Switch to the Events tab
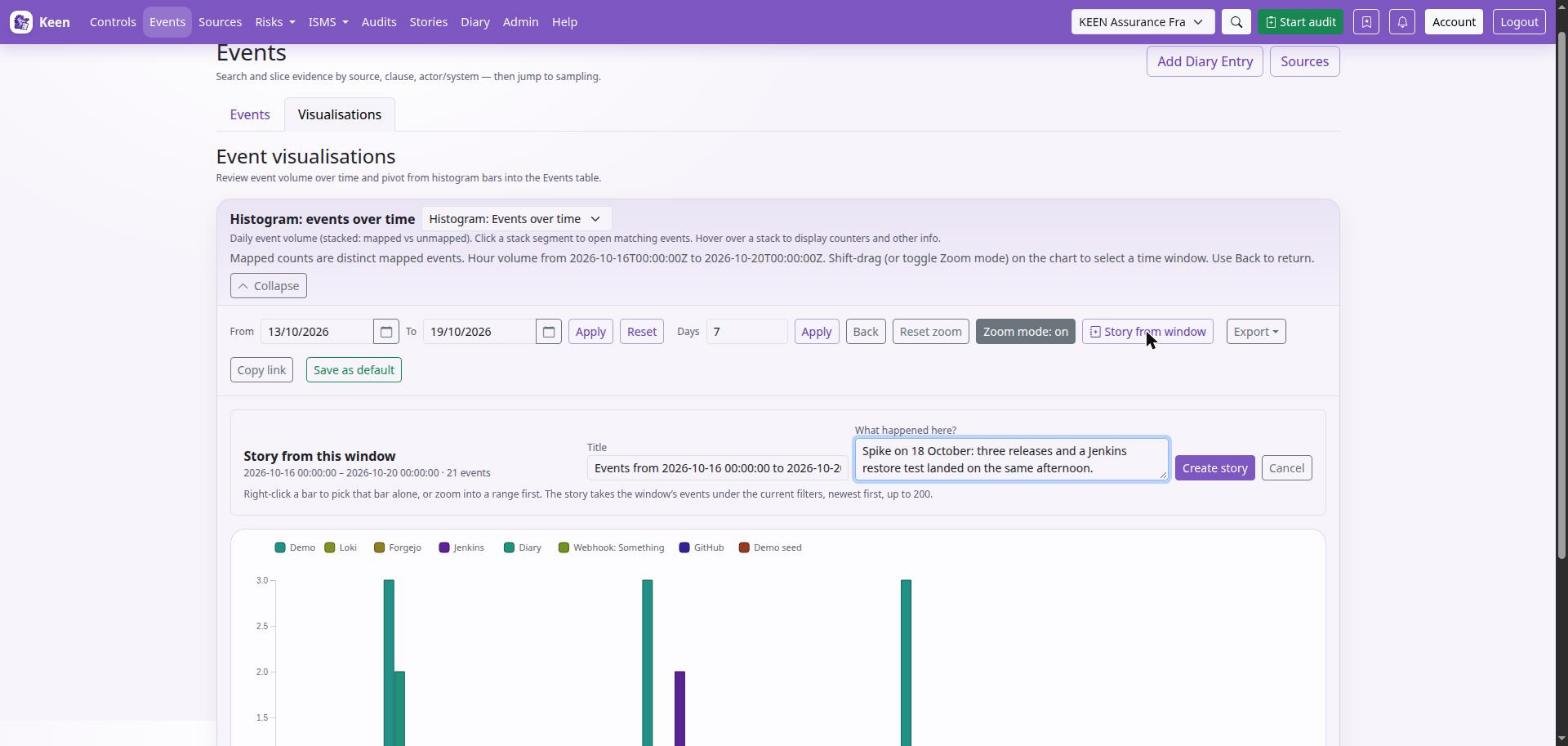The image size is (1568, 746). 250,115
